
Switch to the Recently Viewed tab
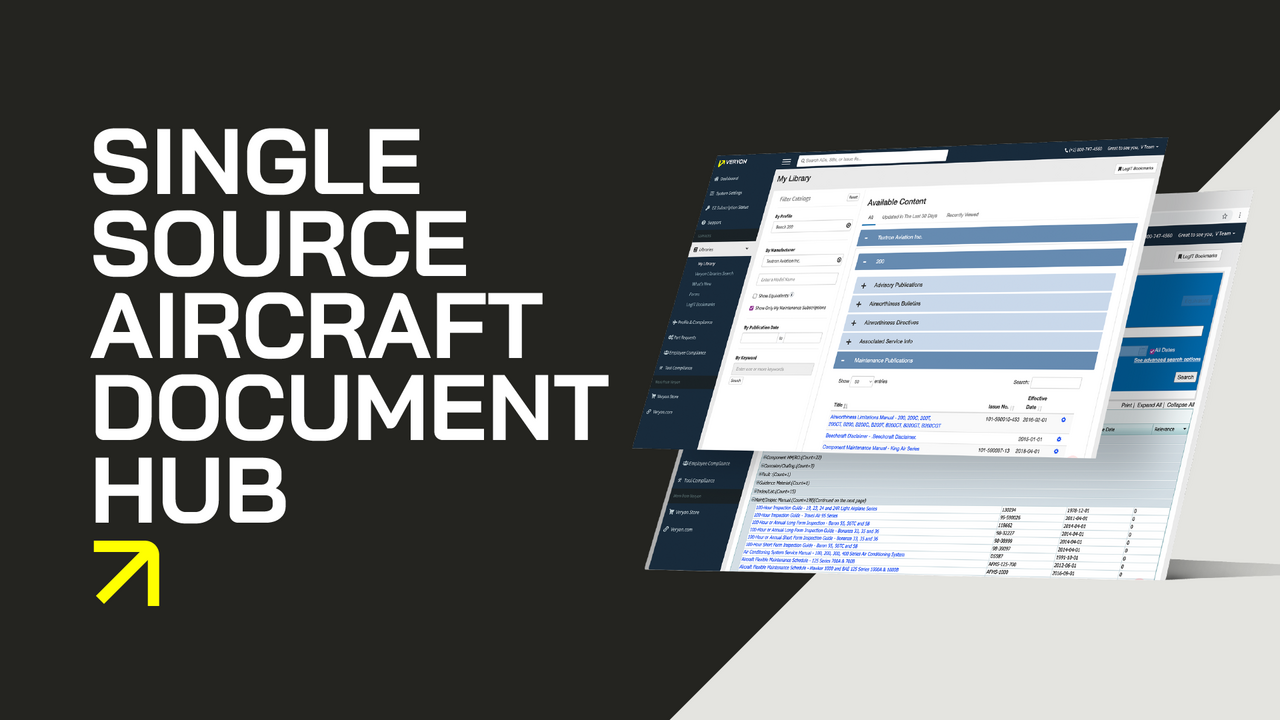pos(961,214)
